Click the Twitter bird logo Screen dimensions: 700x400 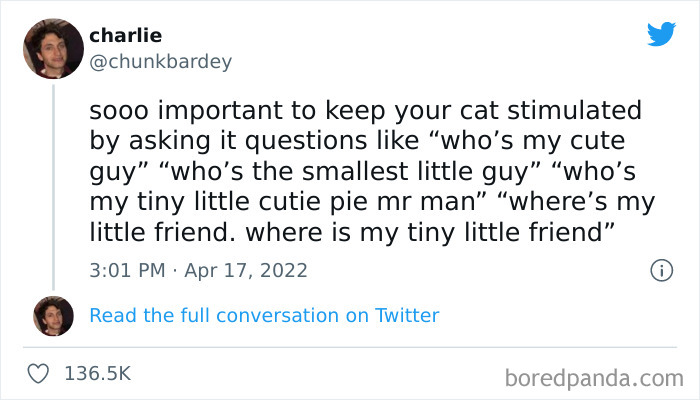point(661,34)
